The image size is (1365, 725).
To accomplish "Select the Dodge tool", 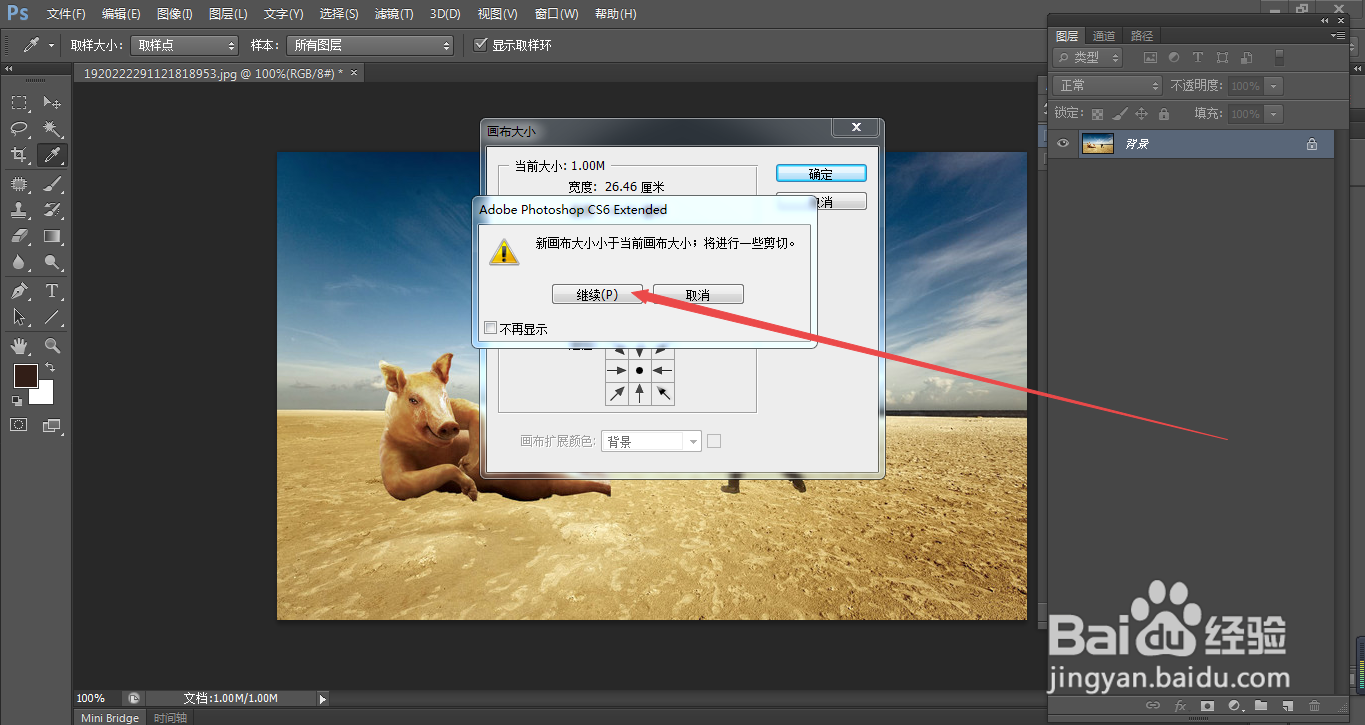I will 52,263.
